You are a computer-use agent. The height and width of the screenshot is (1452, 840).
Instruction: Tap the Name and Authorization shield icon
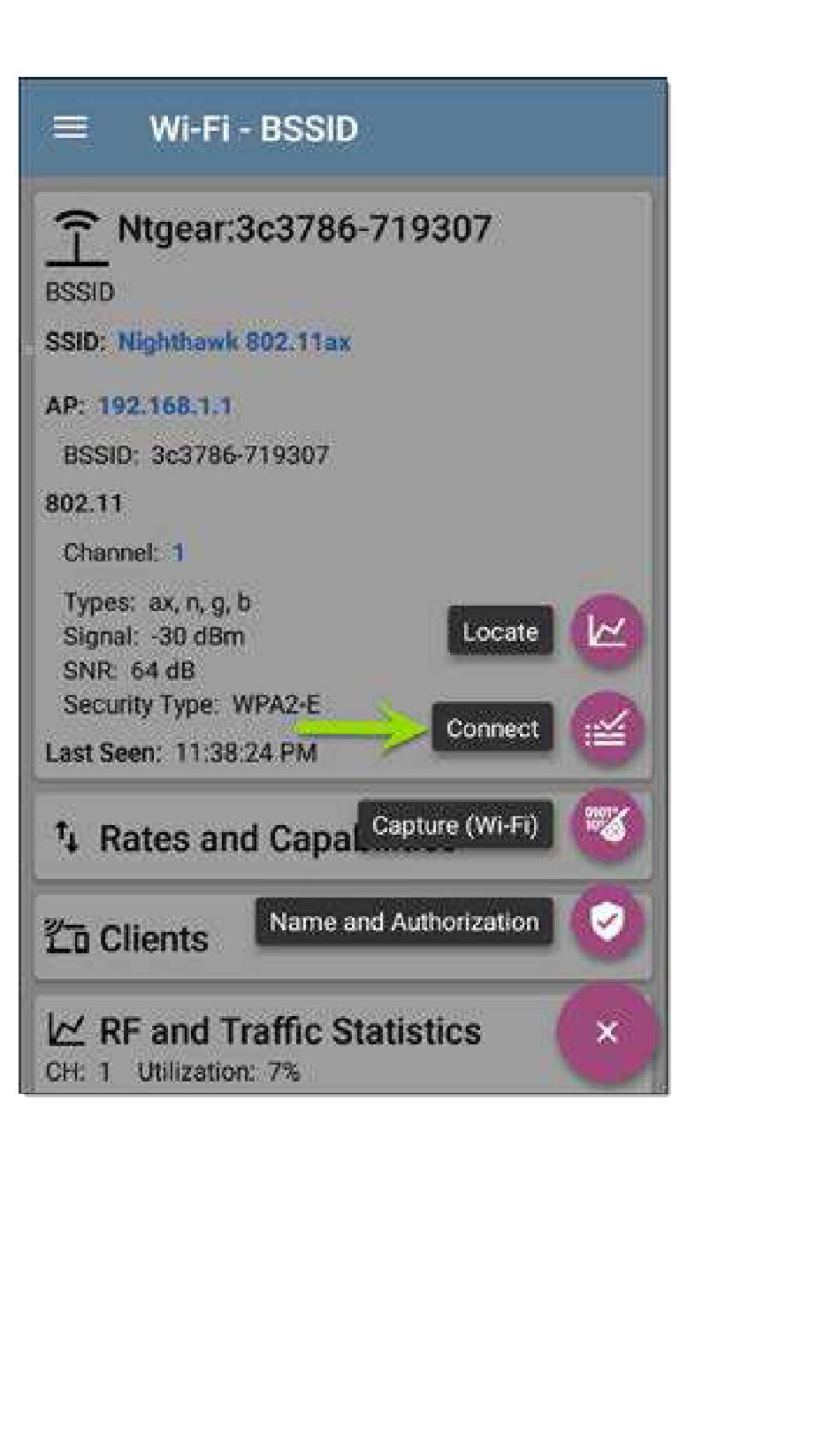coord(607,921)
